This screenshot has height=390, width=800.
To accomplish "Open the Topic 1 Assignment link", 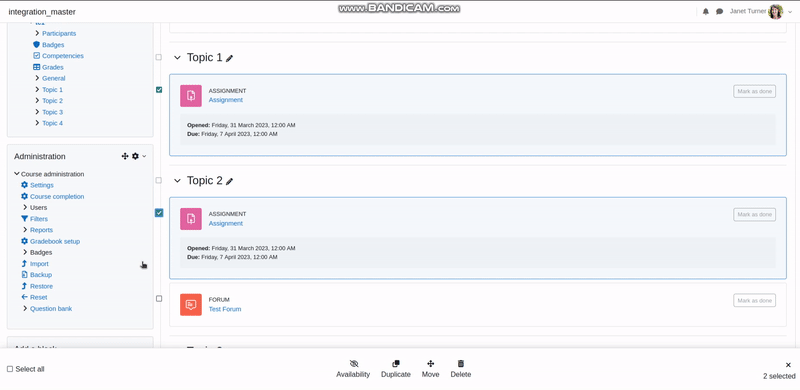I will tap(226, 100).
